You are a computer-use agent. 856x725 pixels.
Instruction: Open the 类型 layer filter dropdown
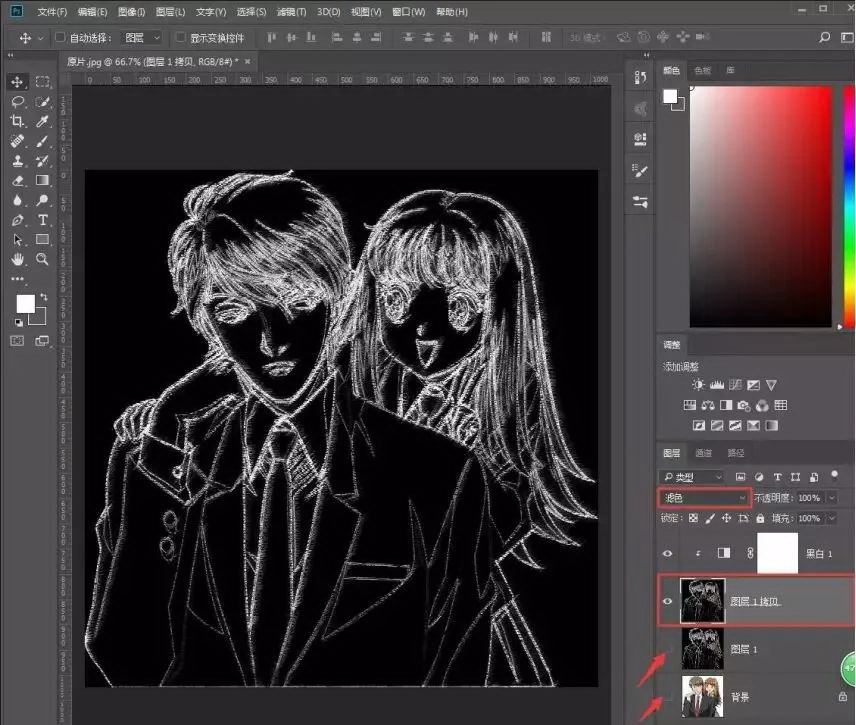click(692, 477)
